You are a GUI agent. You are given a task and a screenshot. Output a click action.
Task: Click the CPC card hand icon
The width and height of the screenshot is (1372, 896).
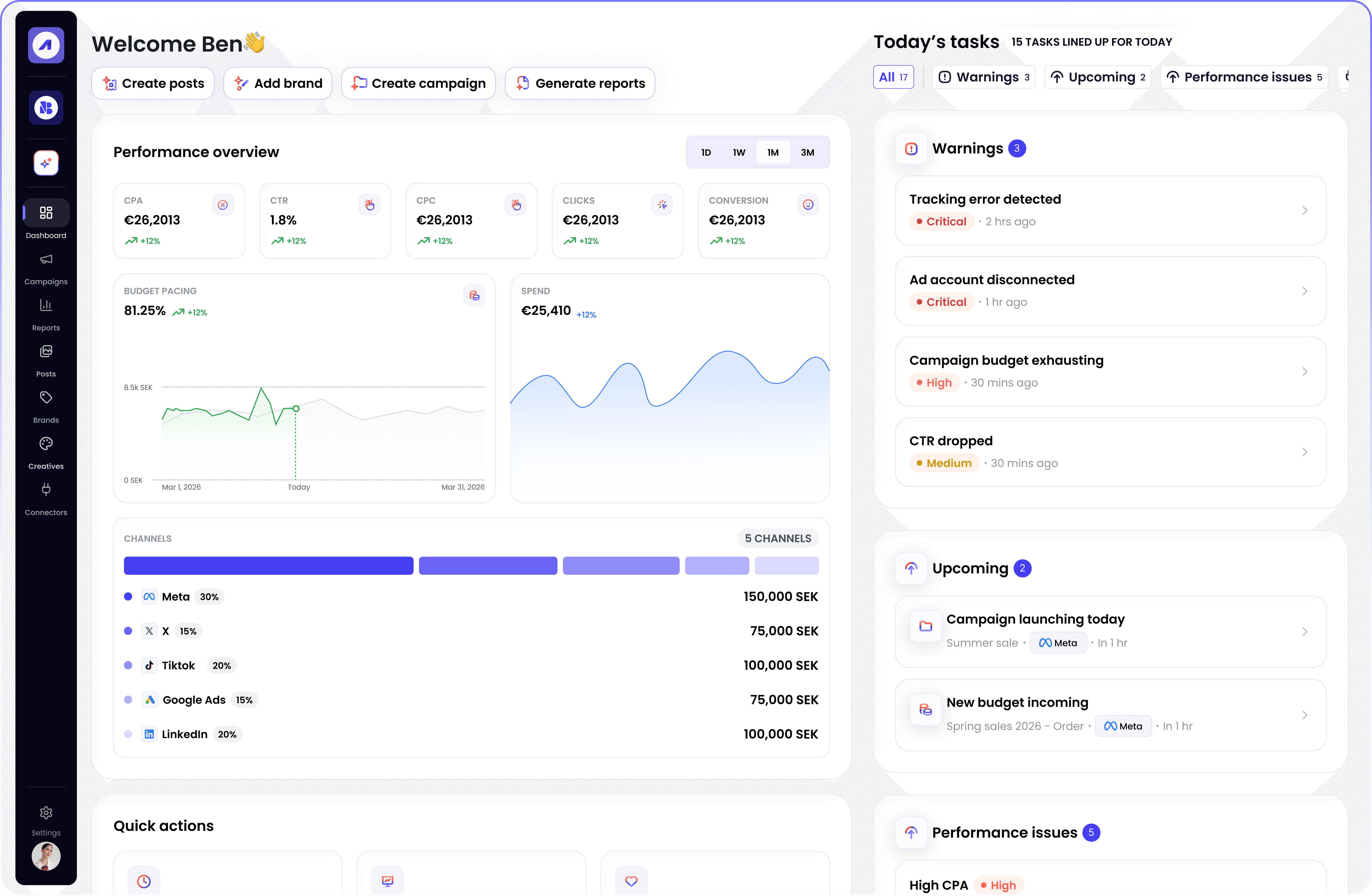[515, 205]
